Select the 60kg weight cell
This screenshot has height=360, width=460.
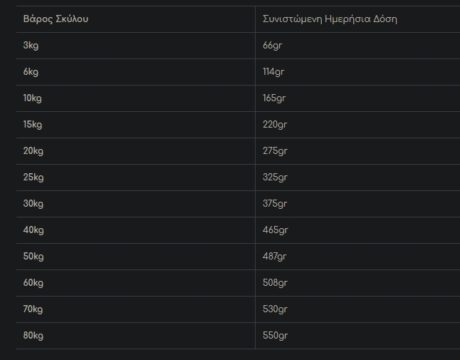click(33, 283)
